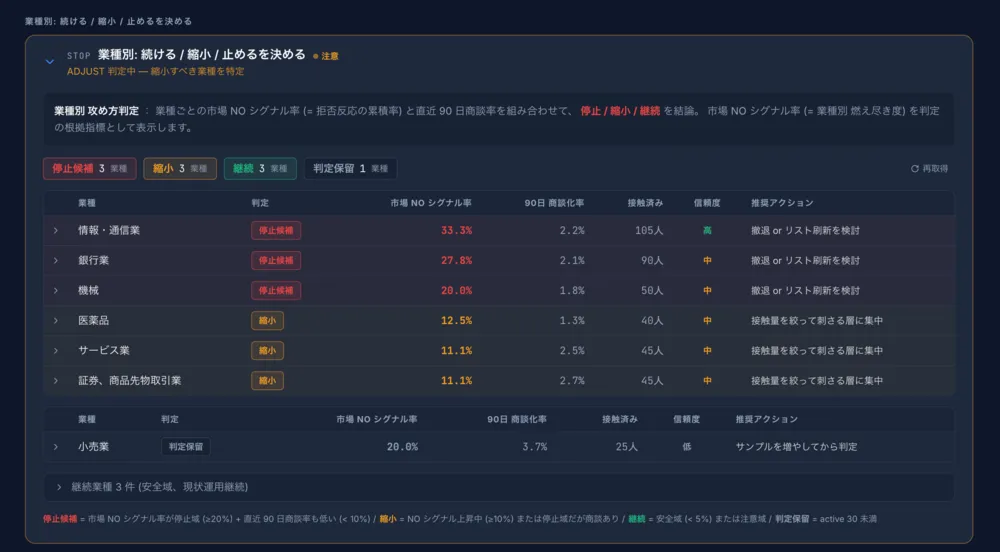Image resolution: width=1000 pixels, height=552 pixels.
Task: Click 停止候補 badge in 機械 row
Action: [276, 291]
